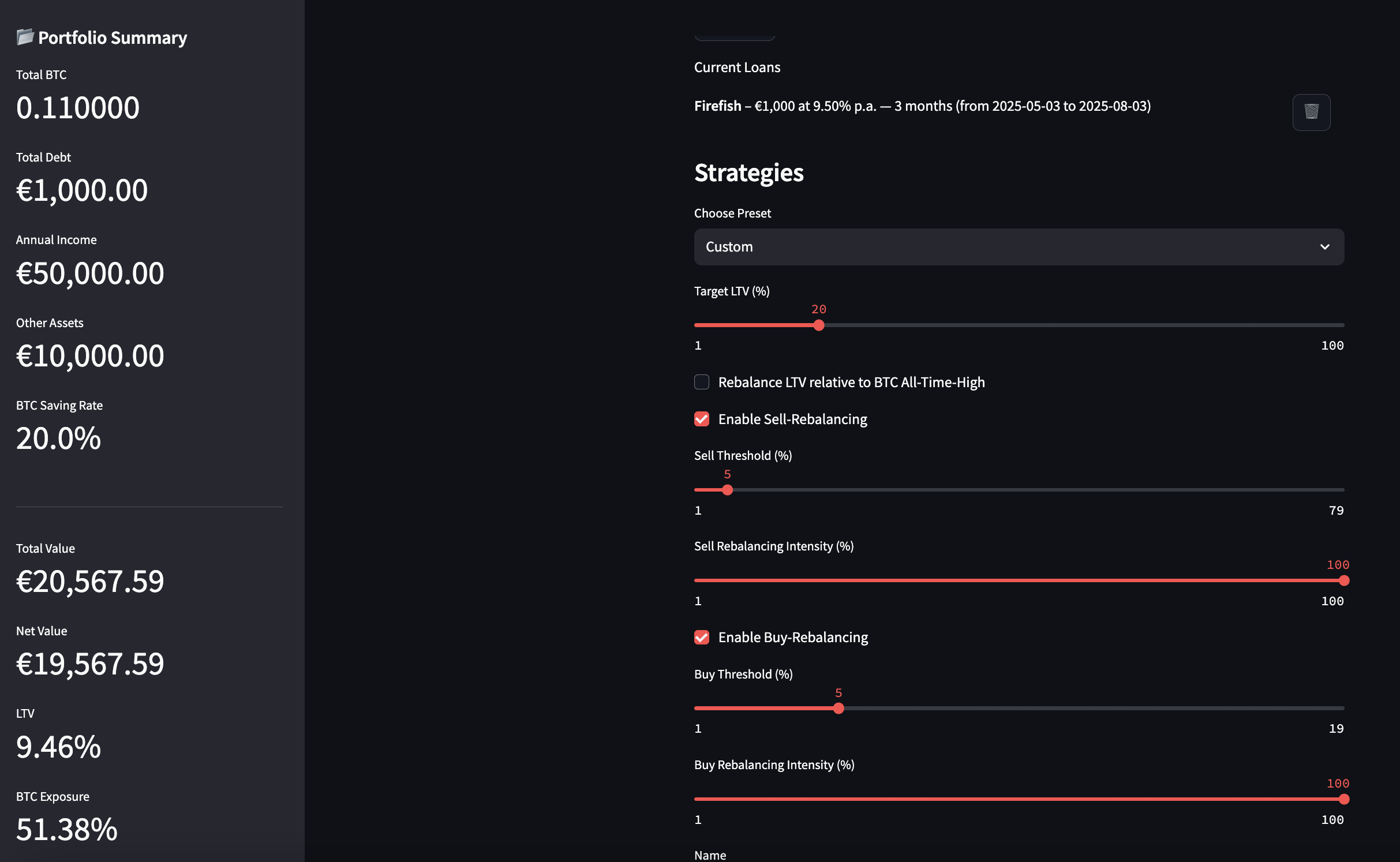This screenshot has height=862, width=1400.
Task: Click the Buy Threshold slider handle
Action: click(838, 709)
